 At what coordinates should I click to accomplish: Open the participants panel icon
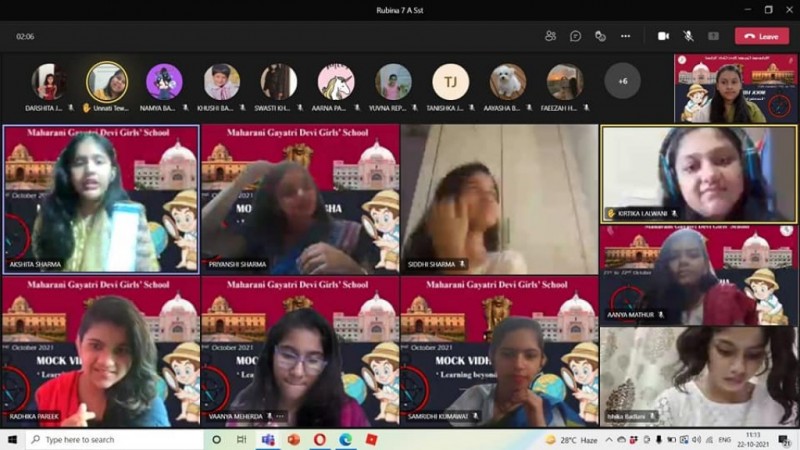pos(551,36)
